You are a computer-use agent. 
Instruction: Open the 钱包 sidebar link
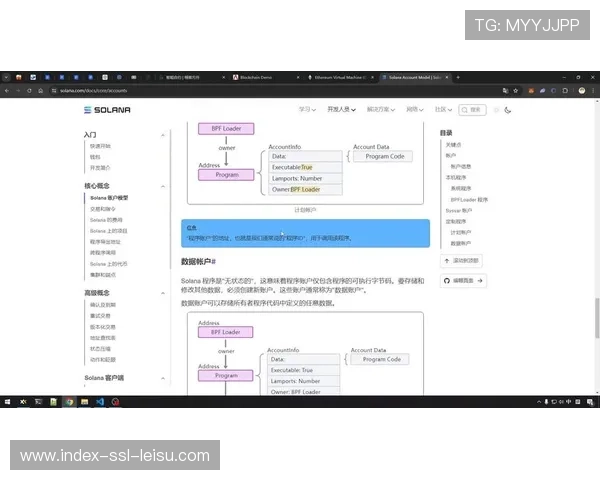coord(95,157)
